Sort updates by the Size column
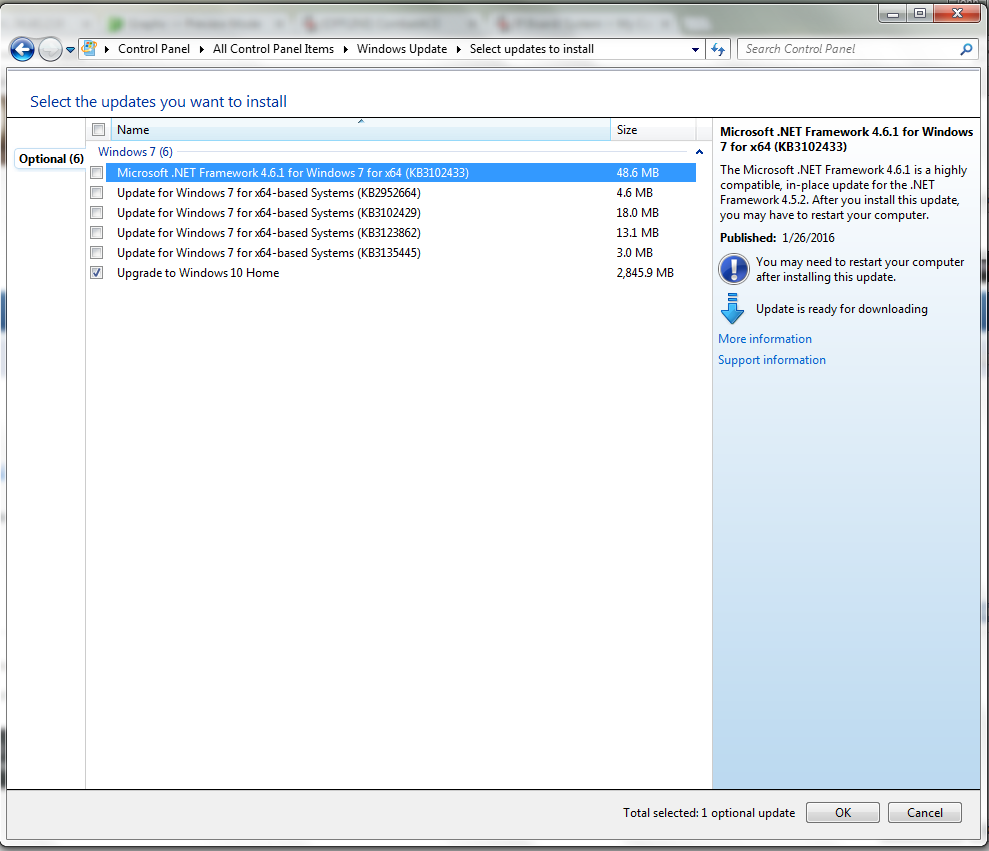This screenshot has height=851, width=989. [x=653, y=130]
